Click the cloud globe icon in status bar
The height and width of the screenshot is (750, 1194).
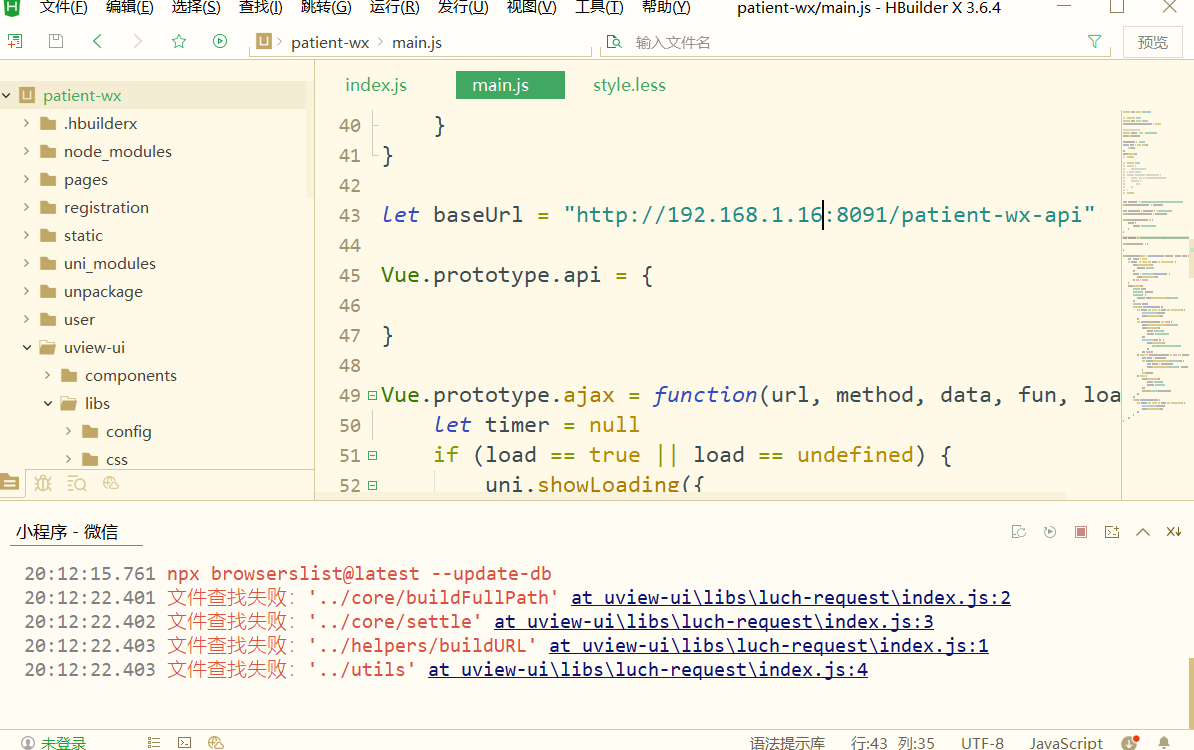pos(215,742)
